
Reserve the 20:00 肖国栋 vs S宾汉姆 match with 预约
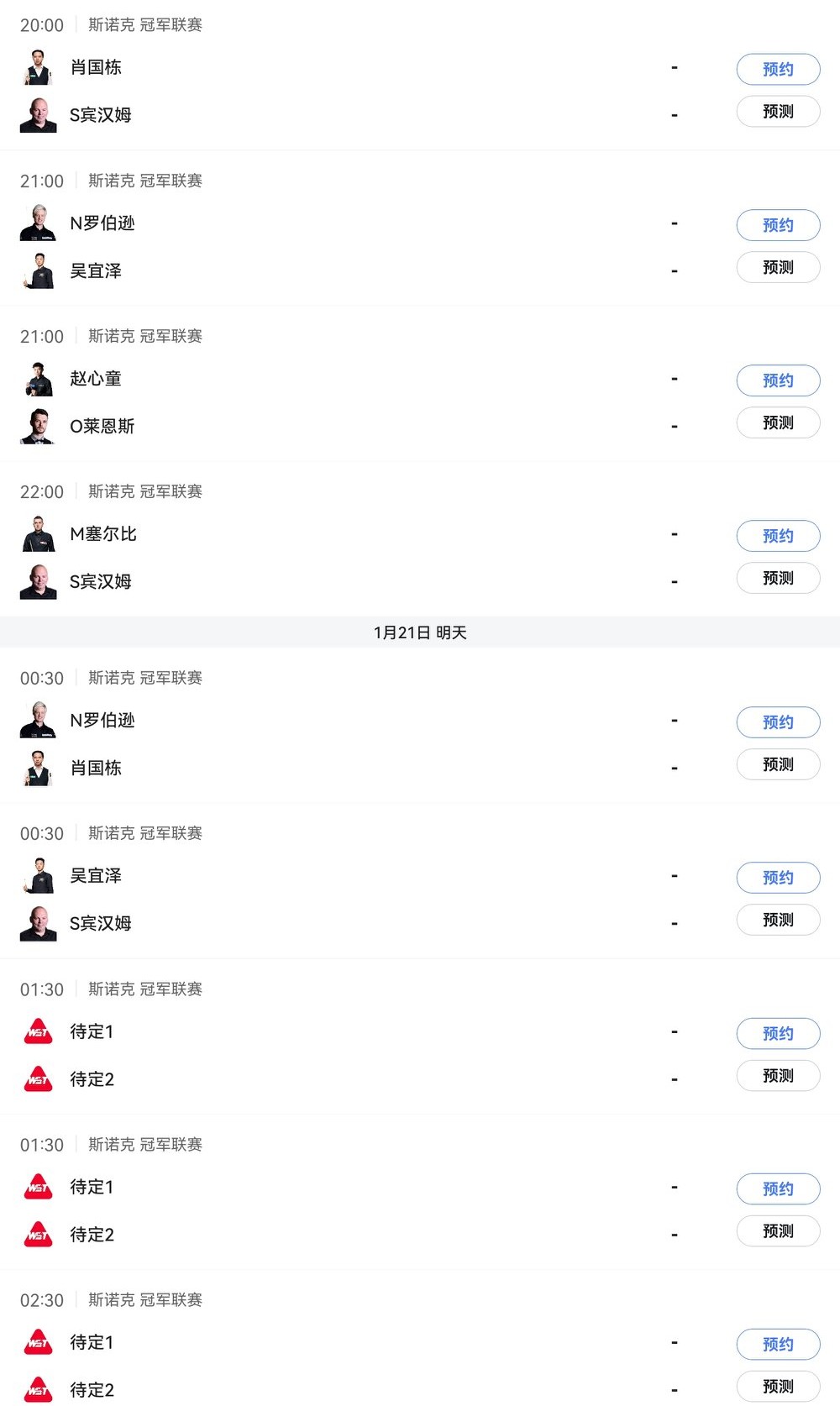click(778, 69)
